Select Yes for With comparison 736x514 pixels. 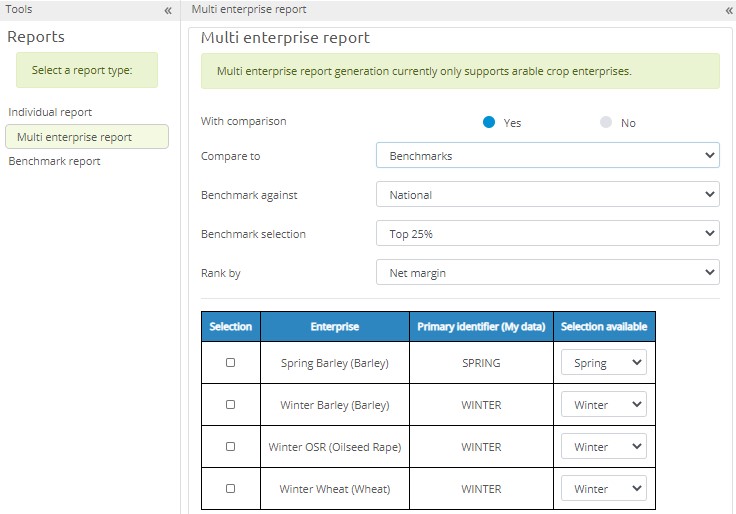(x=489, y=122)
